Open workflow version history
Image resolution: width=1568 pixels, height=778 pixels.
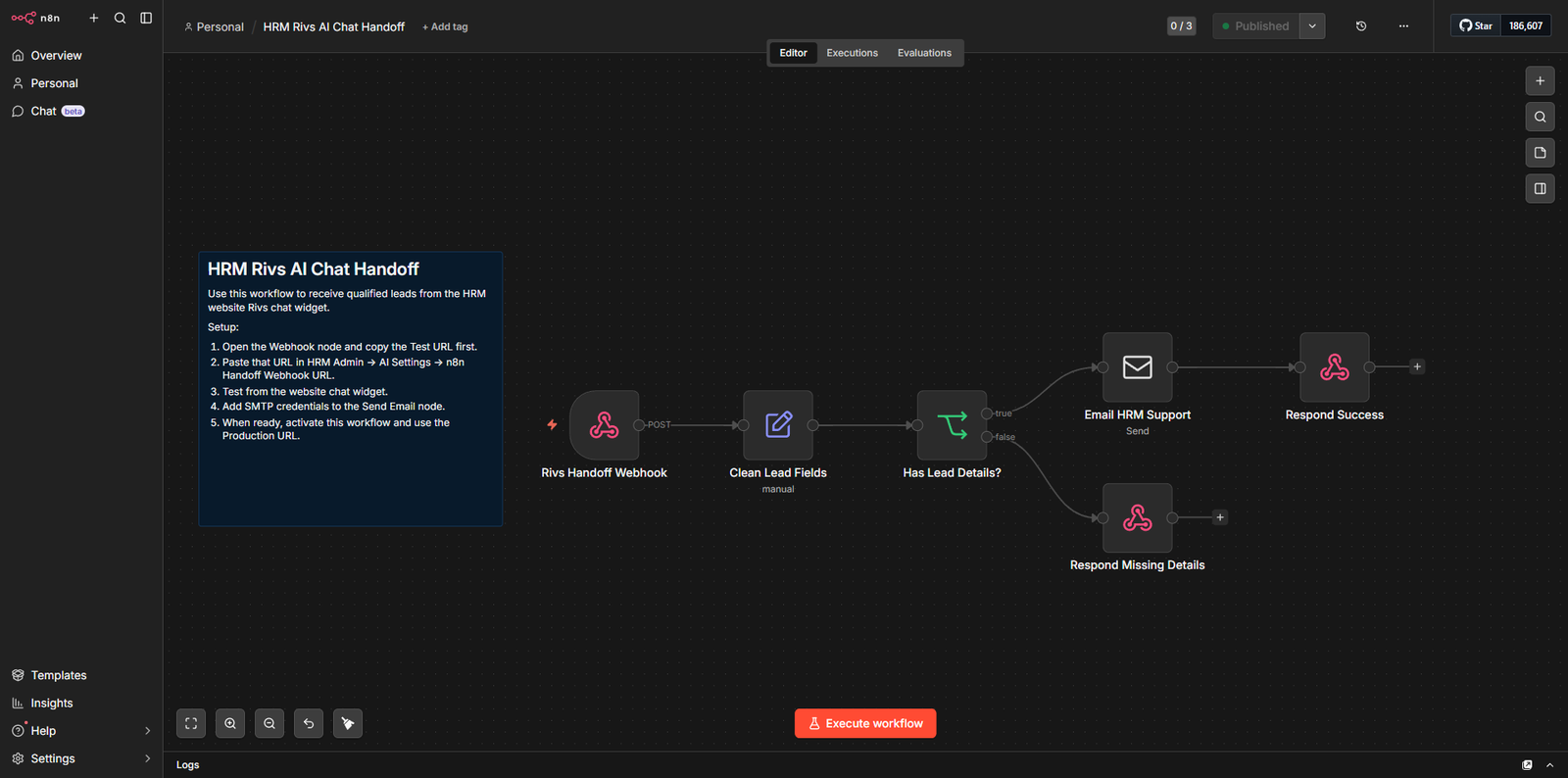(1361, 26)
